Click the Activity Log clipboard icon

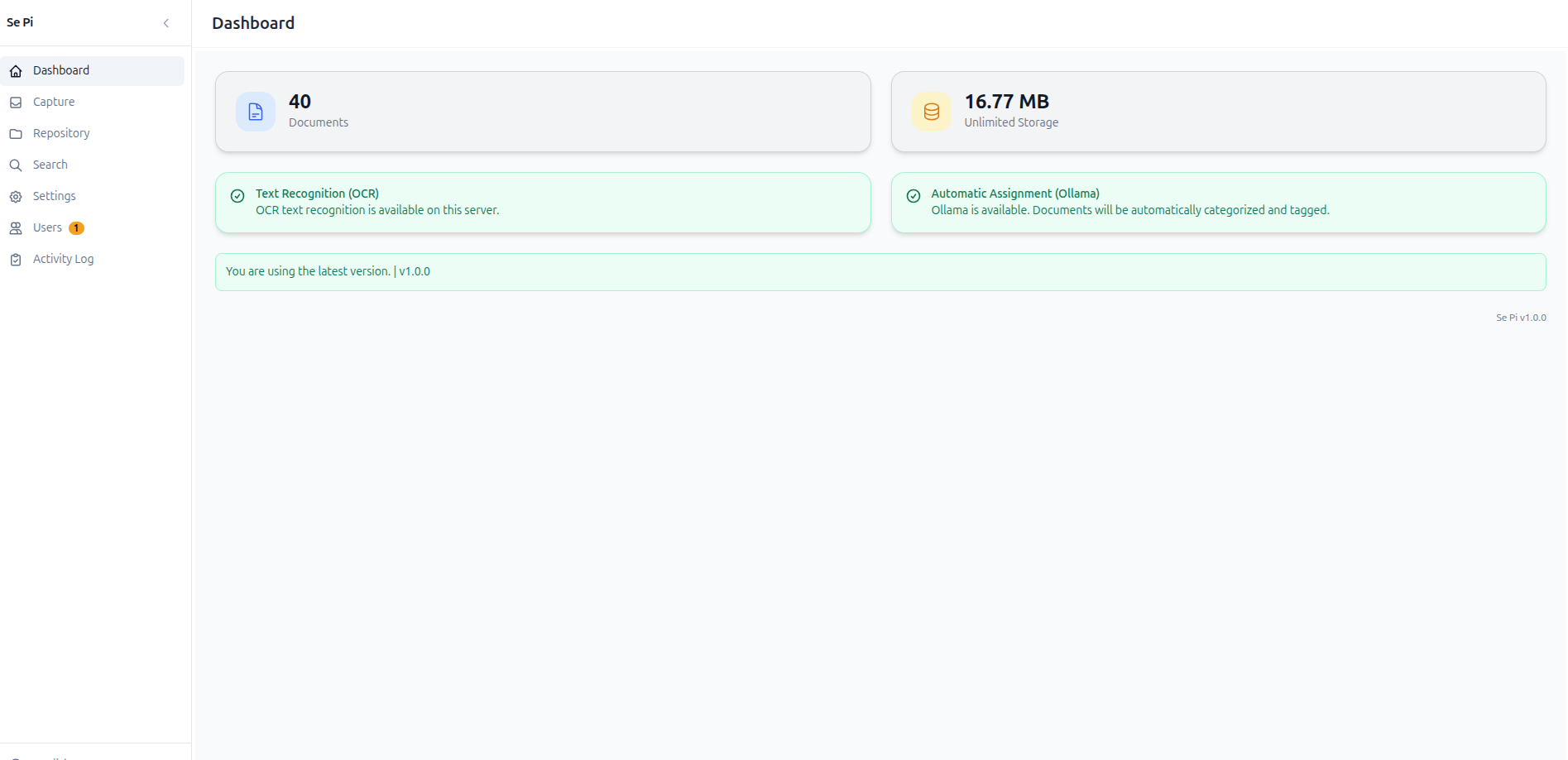tap(16, 260)
